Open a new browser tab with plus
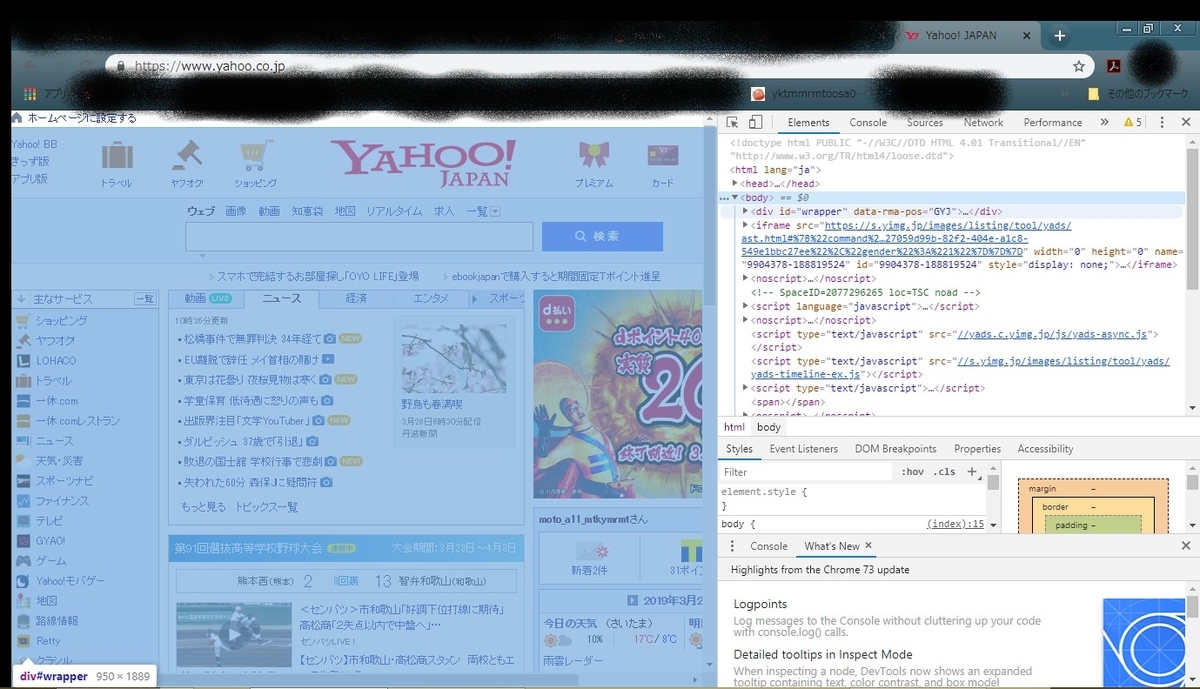1200x689 pixels. (x=1060, y=35)
